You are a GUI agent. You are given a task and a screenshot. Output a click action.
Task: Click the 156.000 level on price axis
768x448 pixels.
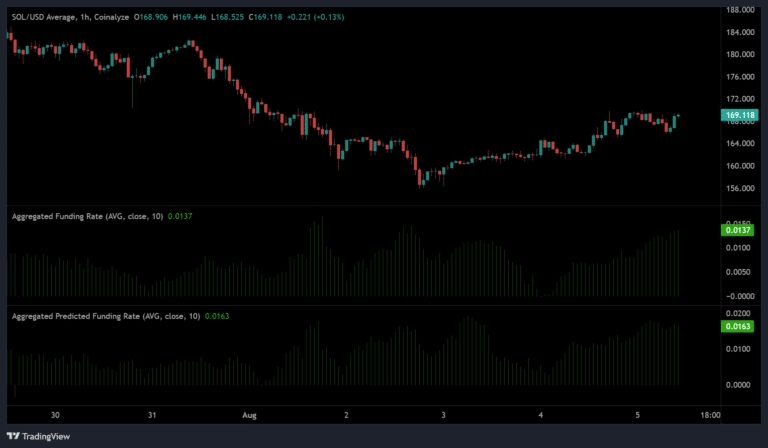point(740,188)
